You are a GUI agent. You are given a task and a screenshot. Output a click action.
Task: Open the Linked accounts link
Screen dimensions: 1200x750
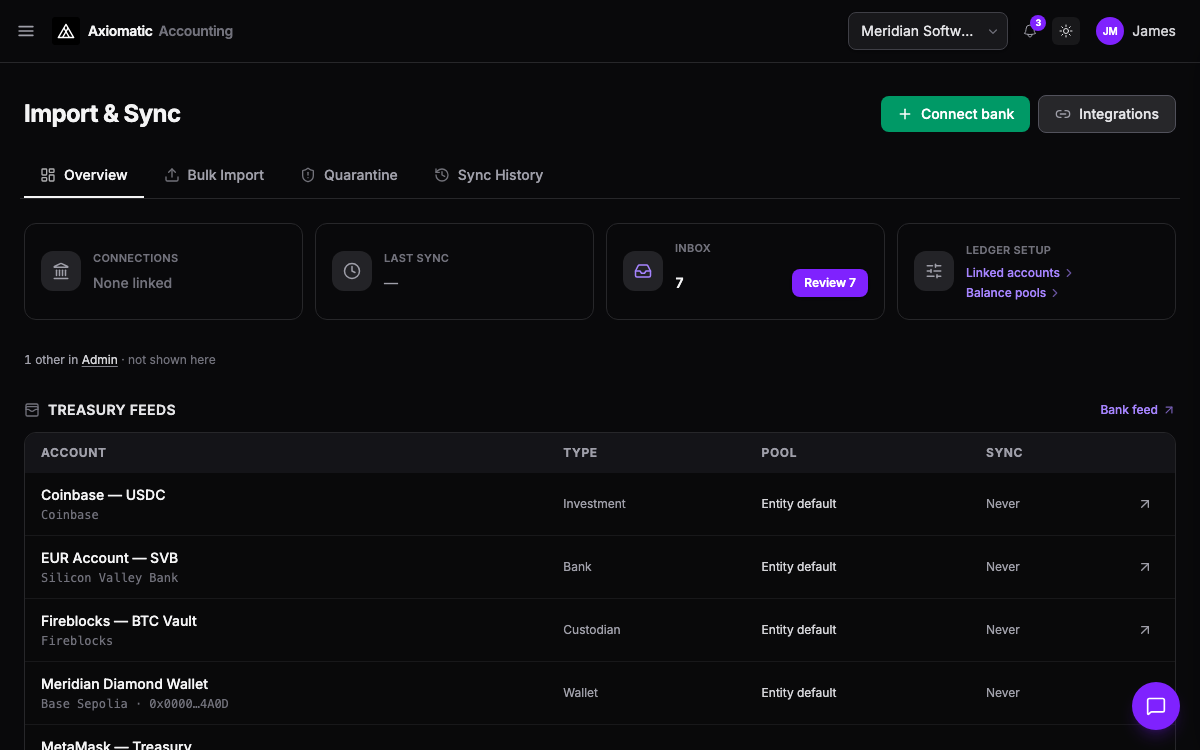pos(1019,273)
